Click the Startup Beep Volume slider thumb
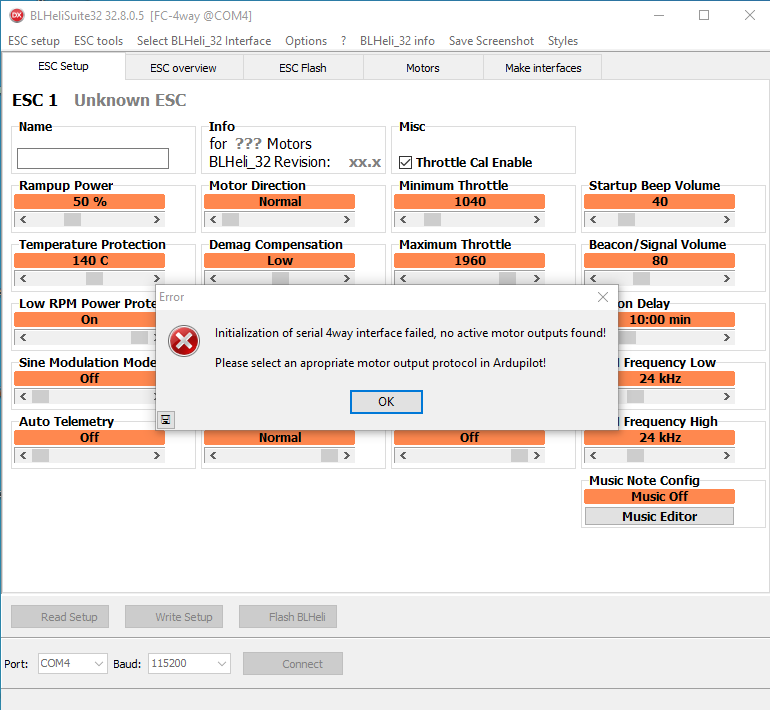This screenshot has height=710, width=770. (626, 219)
